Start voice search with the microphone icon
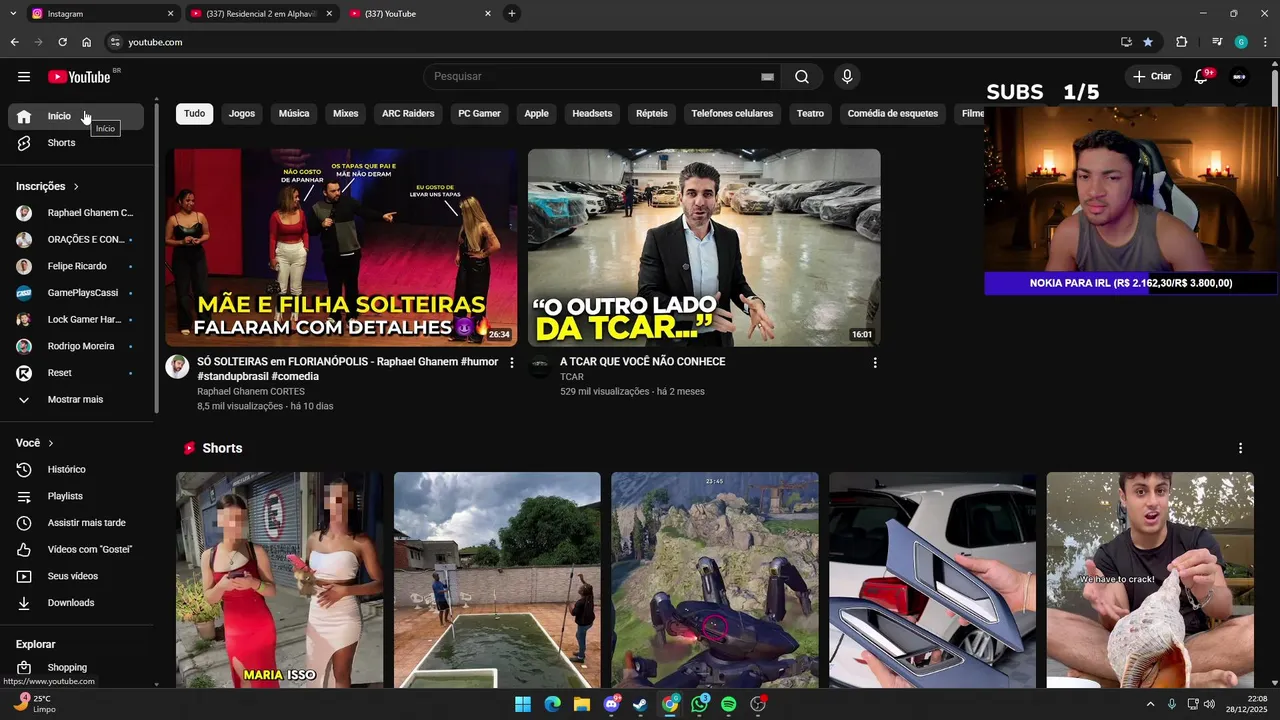 (x=847, y=77)
